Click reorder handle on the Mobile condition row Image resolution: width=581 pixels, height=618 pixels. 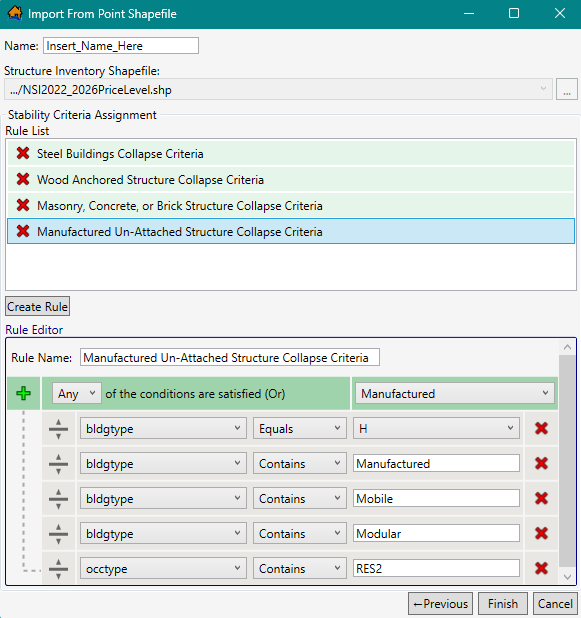[x=58, y=499]
